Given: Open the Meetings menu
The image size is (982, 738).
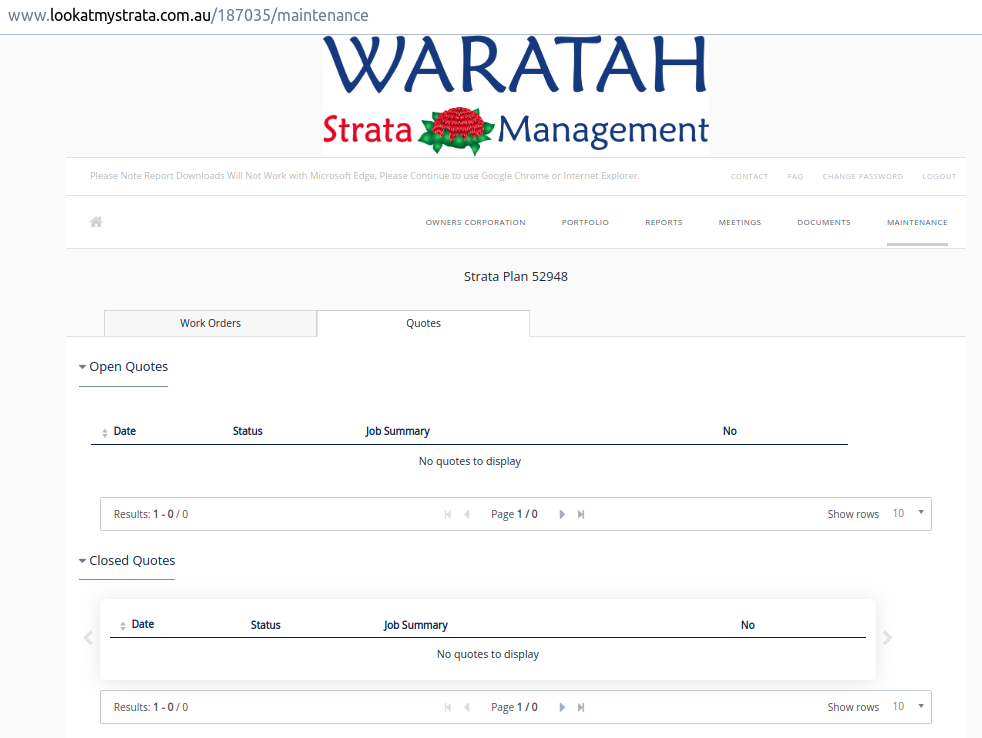Looking at the screenshot, I should click(x=740, y=222).
